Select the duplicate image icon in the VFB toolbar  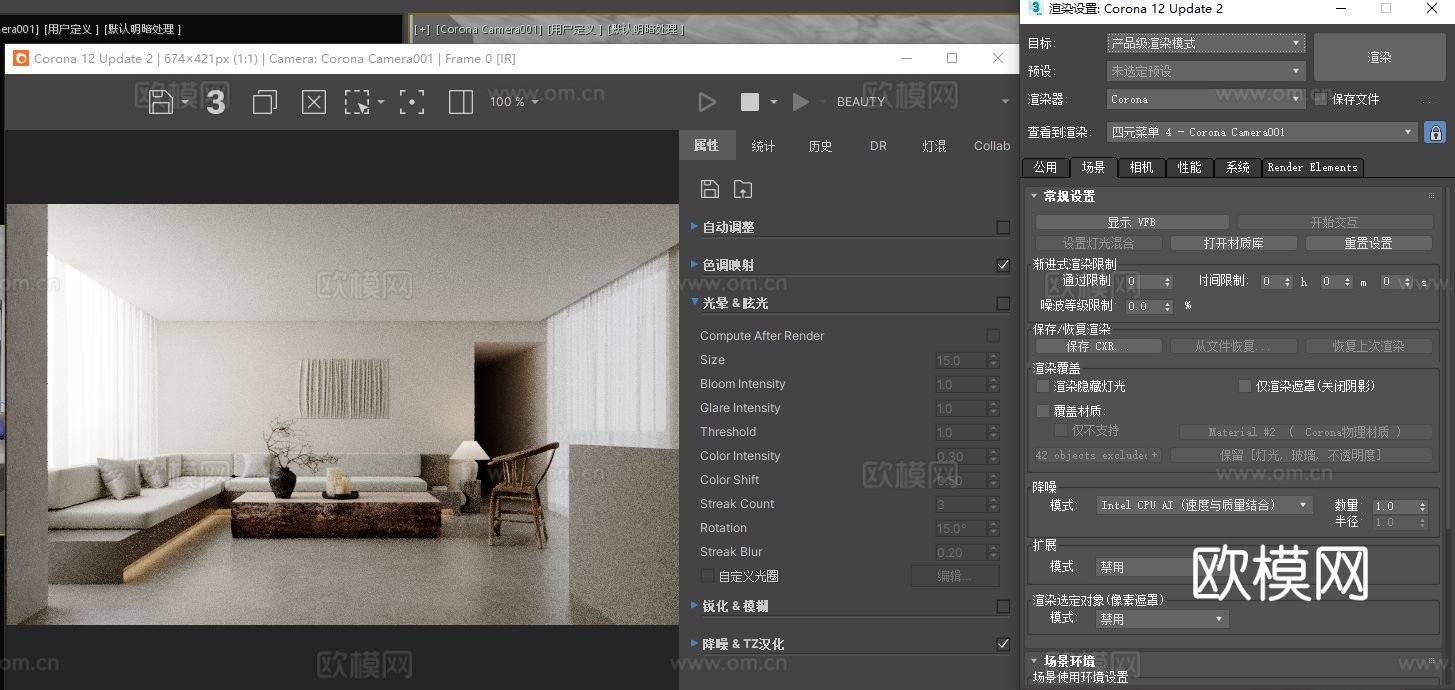[264, 101]
